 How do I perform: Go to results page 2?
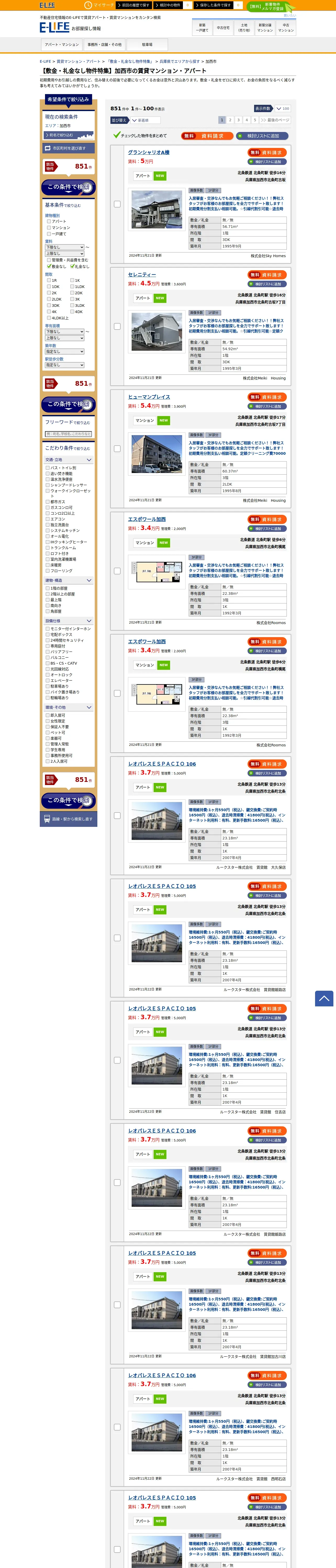[231, 120]
